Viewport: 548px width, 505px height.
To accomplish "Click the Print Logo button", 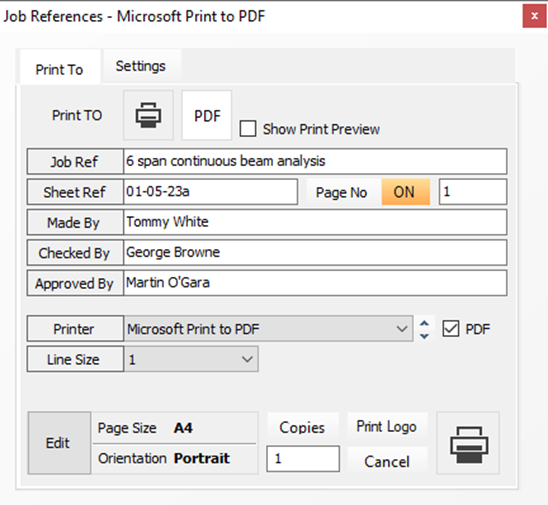I will (387, 426).
